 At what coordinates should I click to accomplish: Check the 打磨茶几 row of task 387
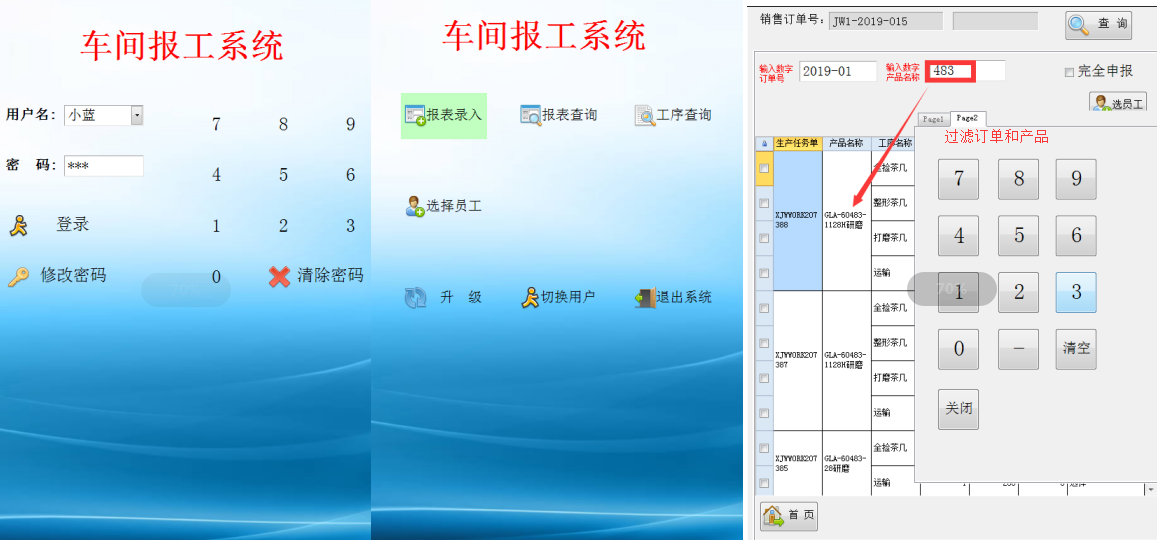[x=764, y=378]
